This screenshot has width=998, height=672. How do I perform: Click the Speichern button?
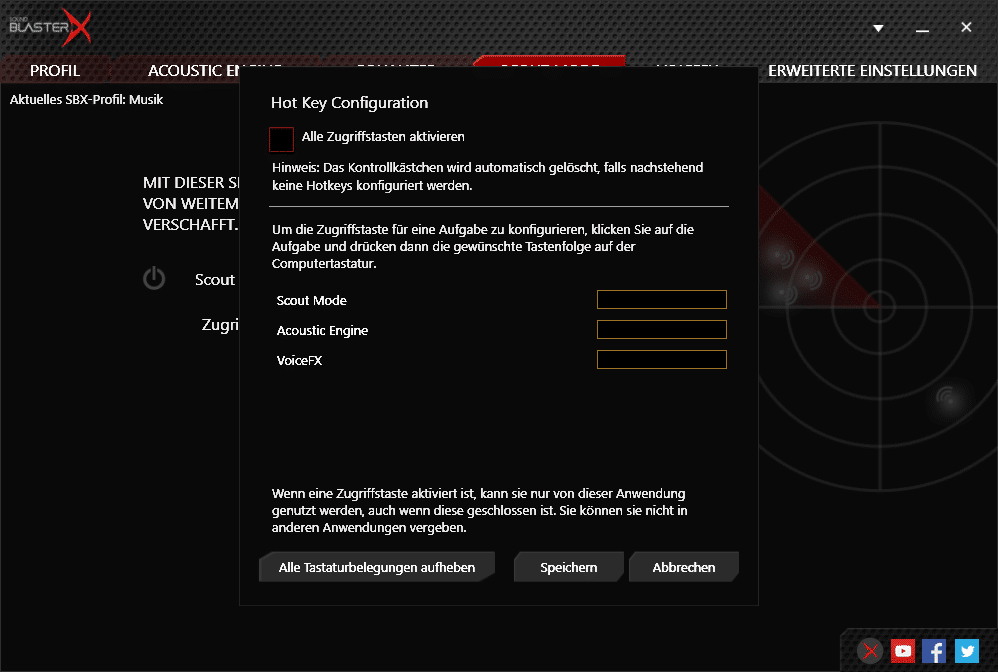click(x=568, y=567)
